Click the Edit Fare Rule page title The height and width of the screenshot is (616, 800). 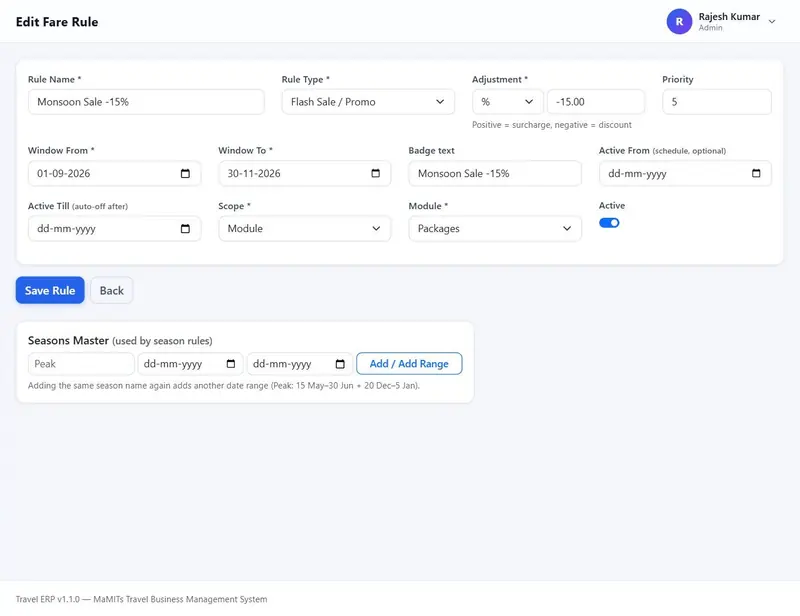57,22
